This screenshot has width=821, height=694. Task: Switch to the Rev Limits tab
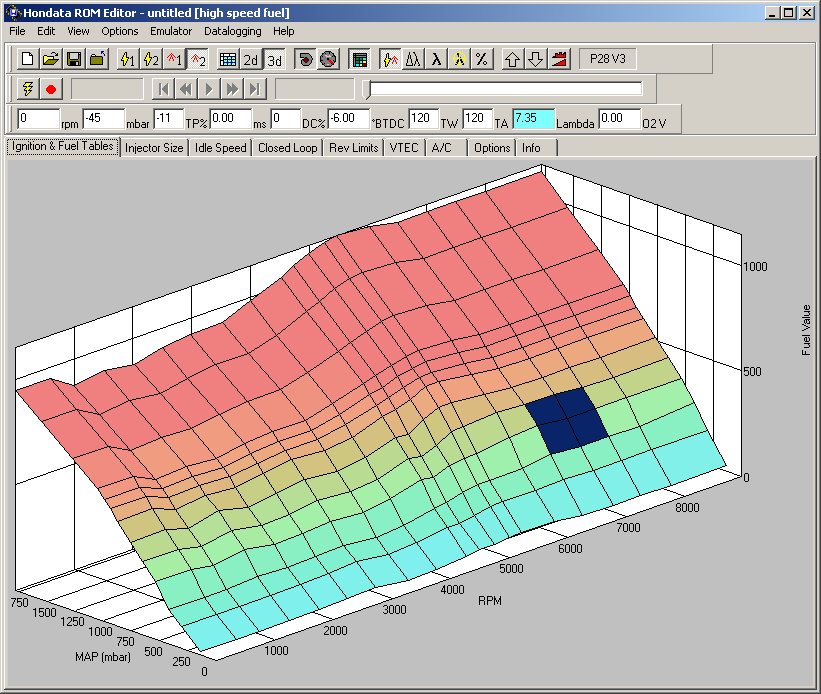[x=354, y=148]
